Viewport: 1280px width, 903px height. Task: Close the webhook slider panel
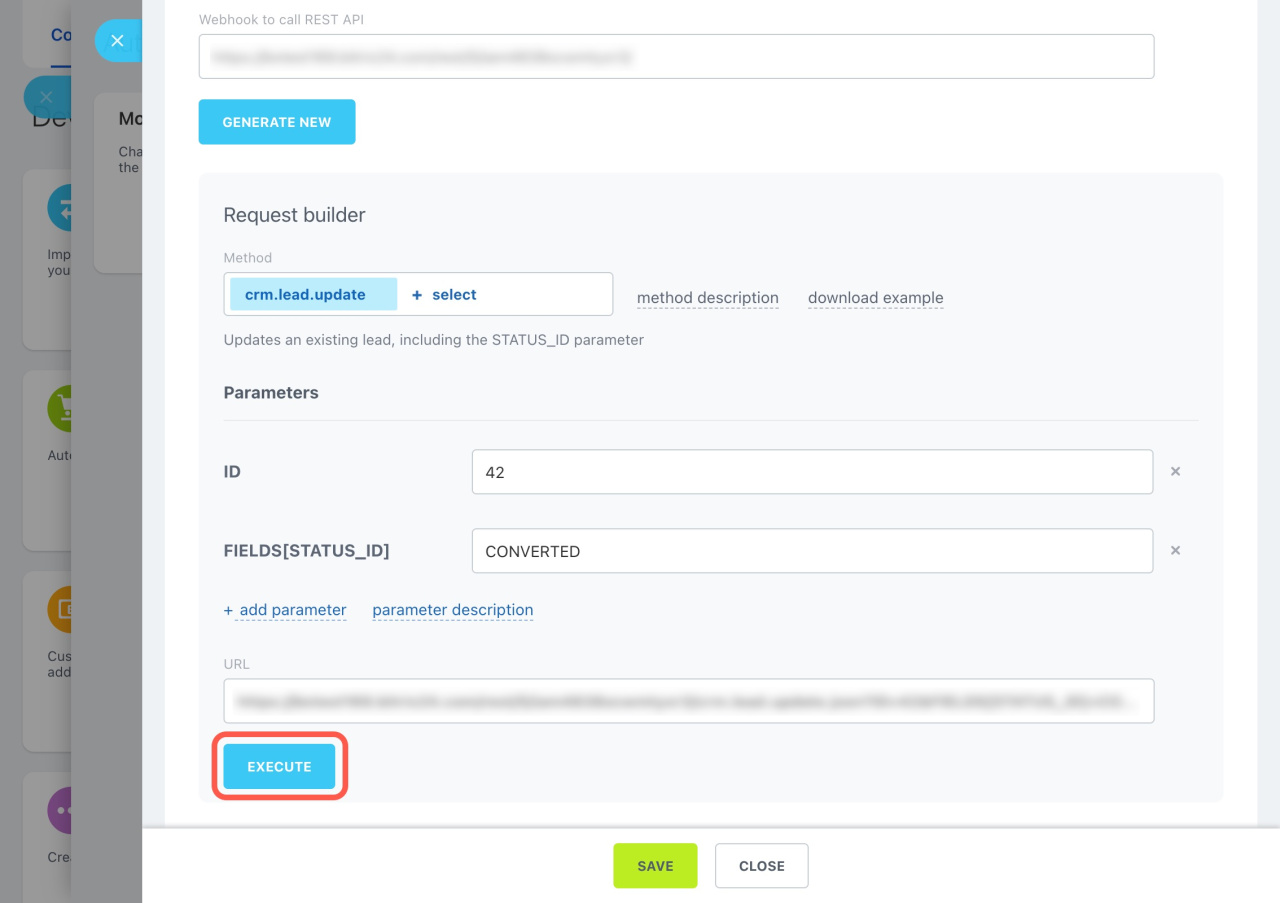pos(117,41)
